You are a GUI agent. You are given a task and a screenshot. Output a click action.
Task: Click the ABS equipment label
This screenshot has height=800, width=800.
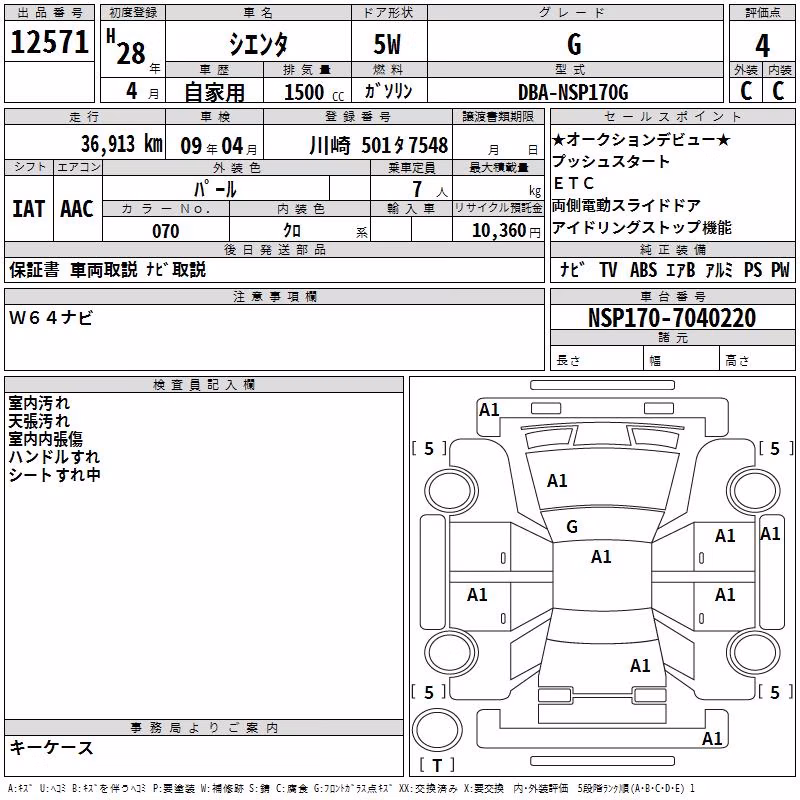point(643,270)
